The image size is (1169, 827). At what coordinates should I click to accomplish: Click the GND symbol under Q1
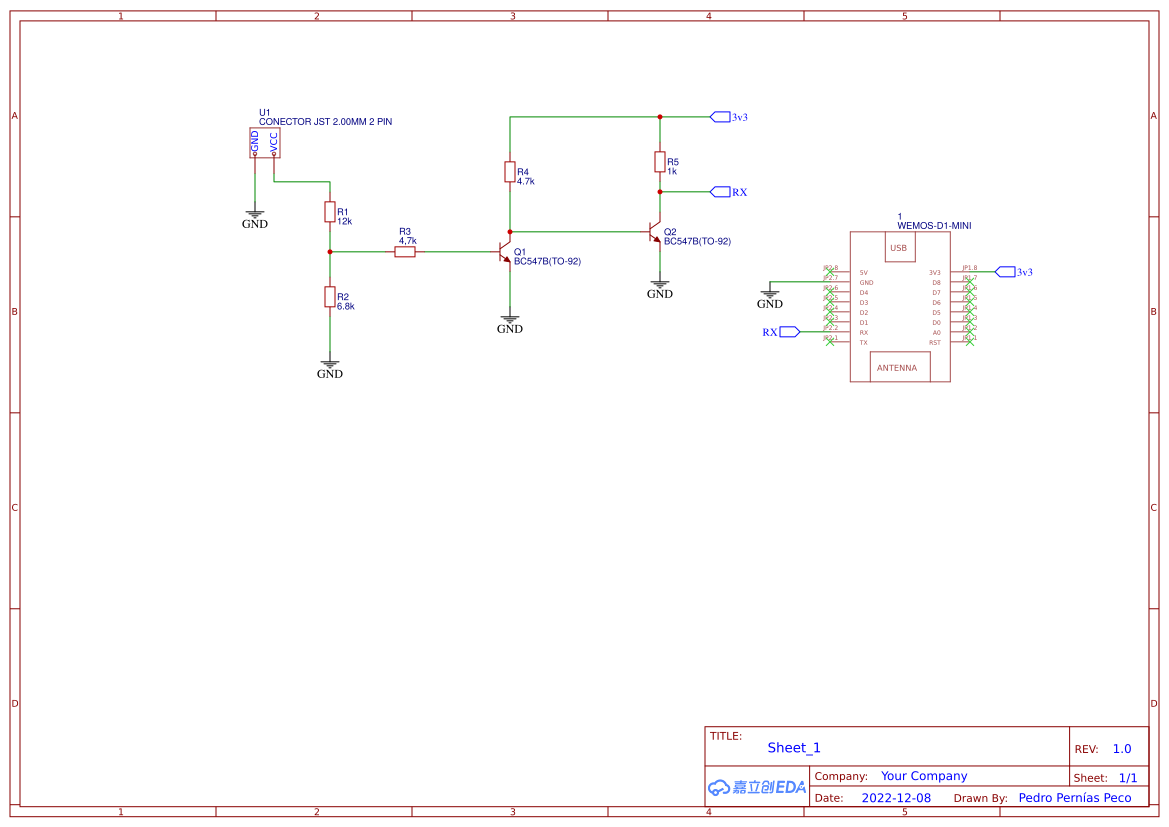click(x=510, y=318)
